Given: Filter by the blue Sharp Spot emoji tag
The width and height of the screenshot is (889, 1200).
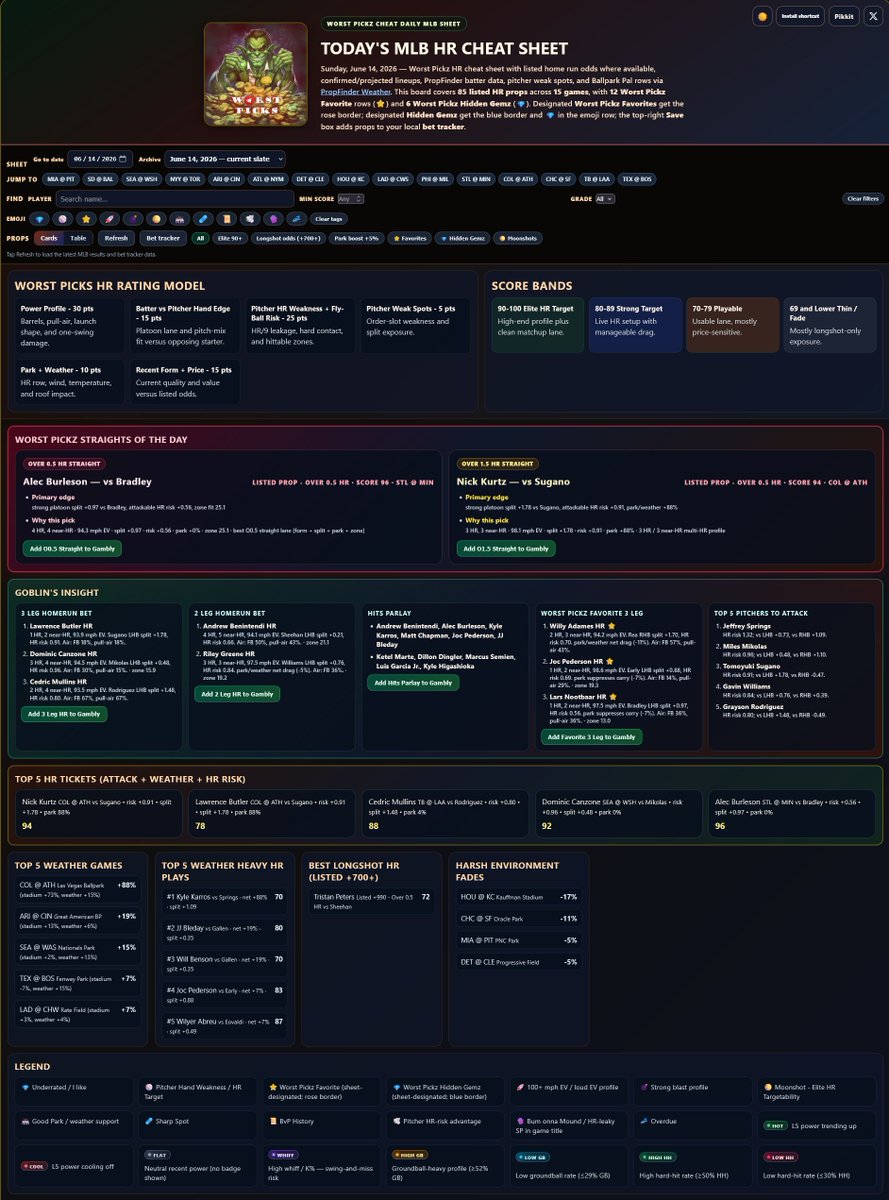Looking at the screenshot, I should [x=203, y=219].
